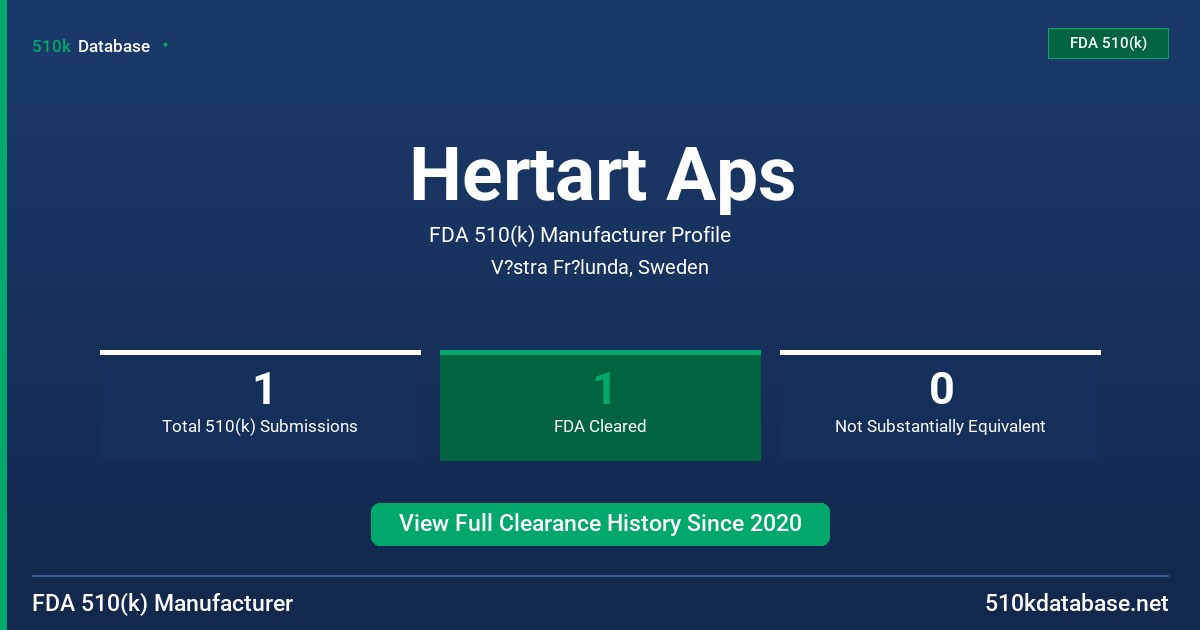Click View Full Clearance History Since 2020

(600, 524)
